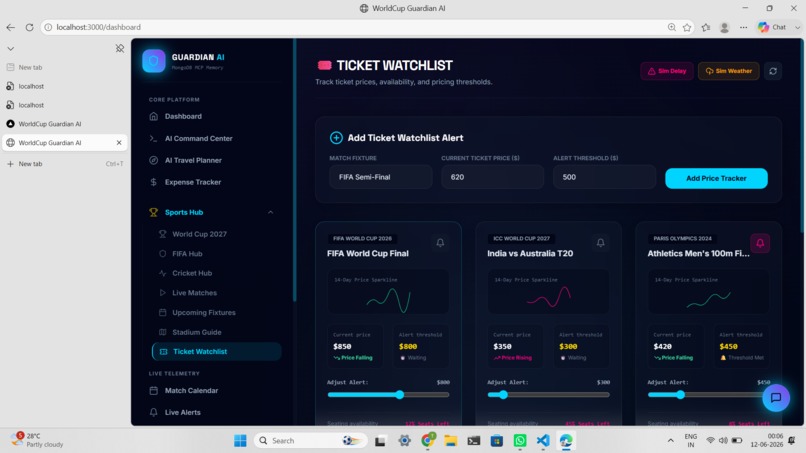Viewport: 806px width, 453px height.
Task: Open the browser favorites list icon
Action: click(x=706, y=27)
